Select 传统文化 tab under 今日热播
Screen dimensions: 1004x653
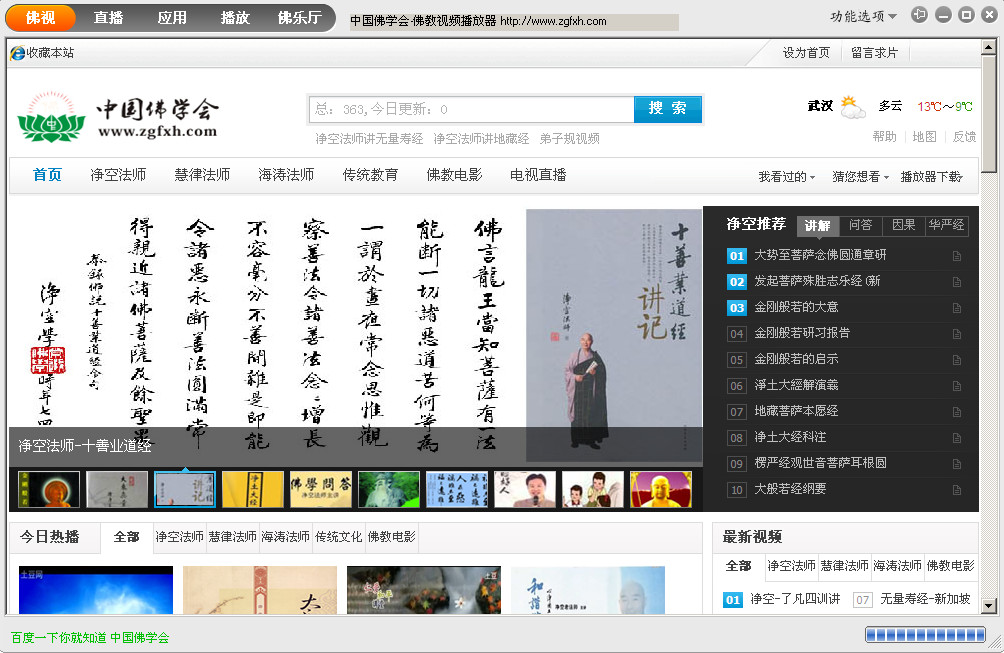pos(338,537)
